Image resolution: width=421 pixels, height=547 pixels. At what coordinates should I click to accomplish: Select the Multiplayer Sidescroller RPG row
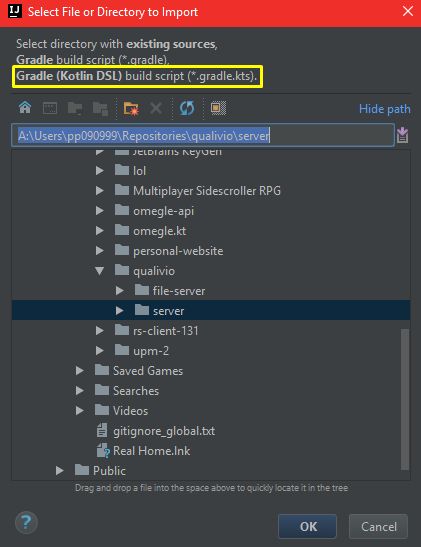point(211,190)
